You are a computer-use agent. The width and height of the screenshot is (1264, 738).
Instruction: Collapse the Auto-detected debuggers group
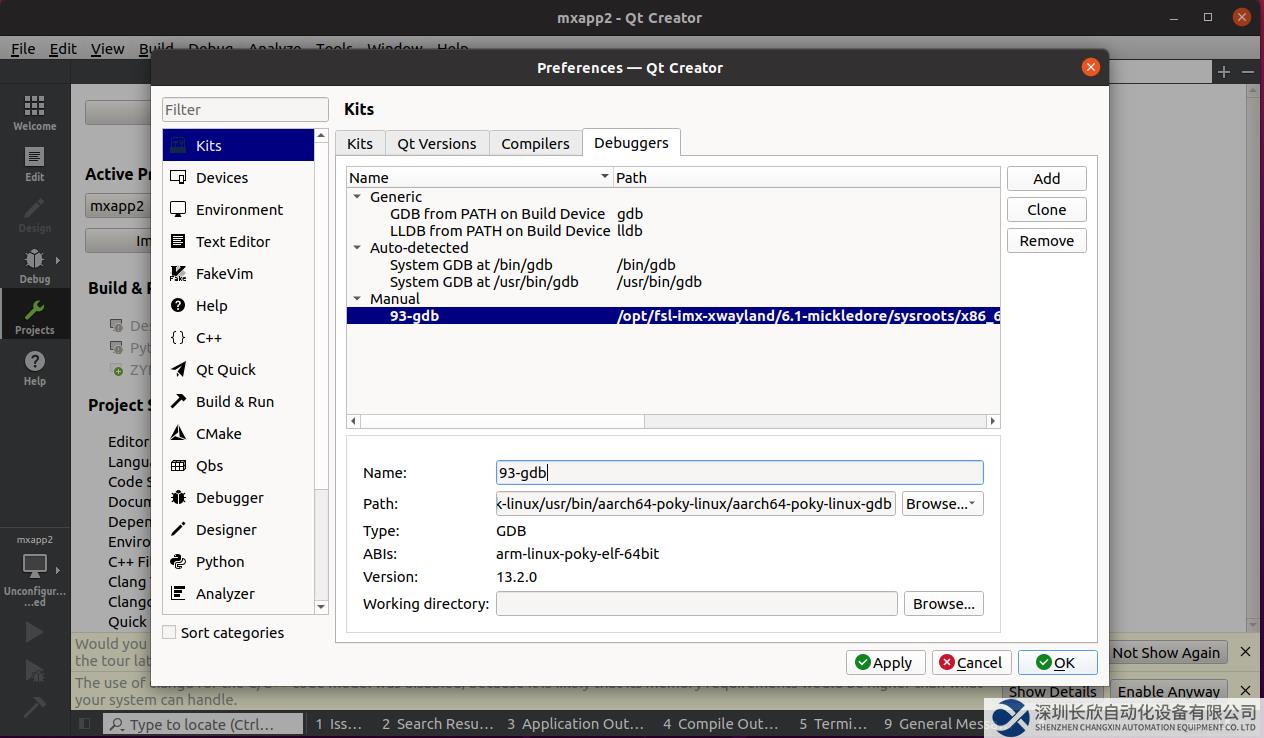click(x=357, y=248)
